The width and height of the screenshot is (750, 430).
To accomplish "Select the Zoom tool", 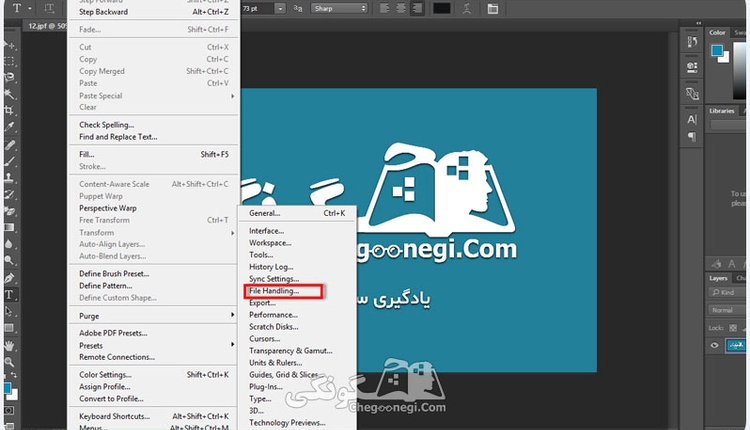I will coord(9,362).
